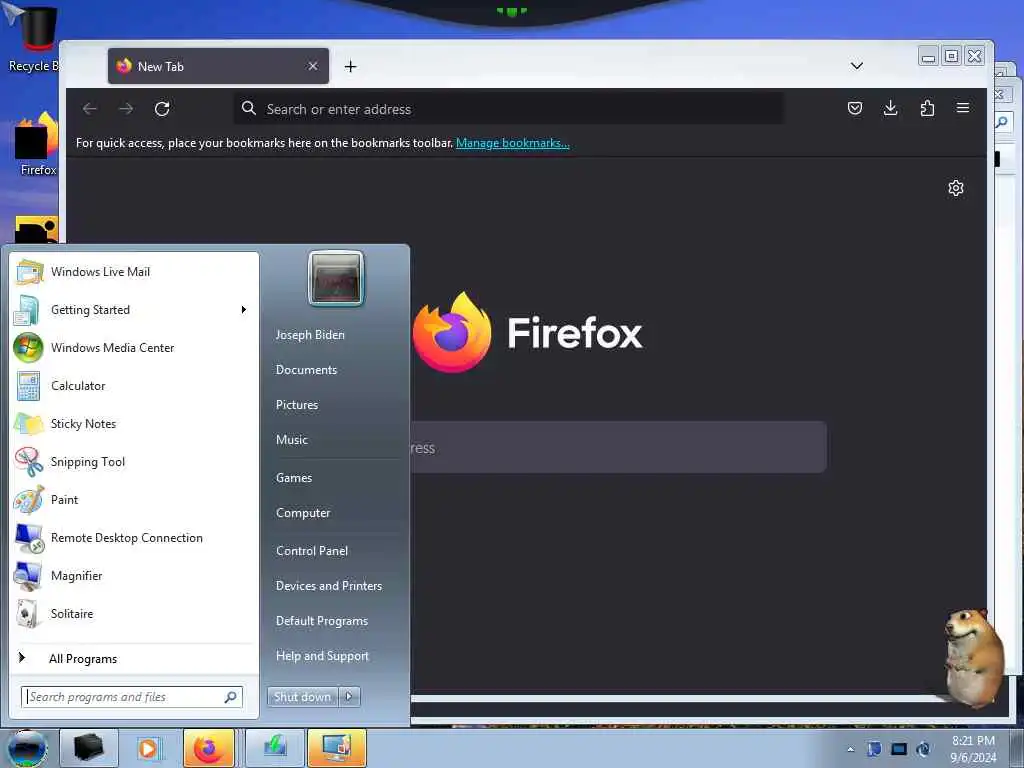Launch Windows Media Center
The height and width of the screenshot is (768, 1024).
(134, 347)
